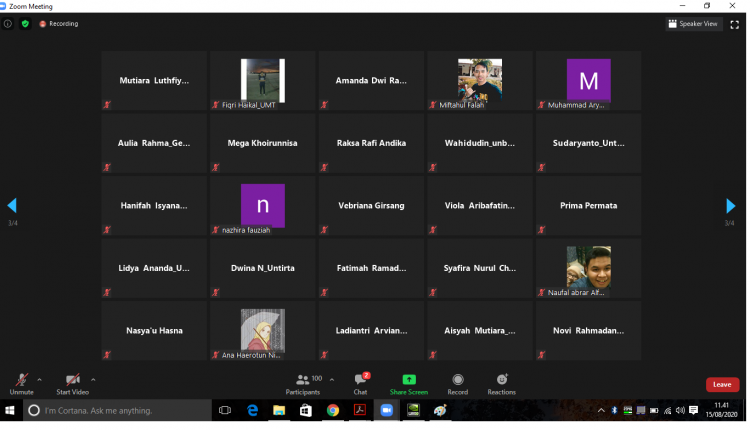
Task: Switch to Speaker View
Action: coord(694,24)
